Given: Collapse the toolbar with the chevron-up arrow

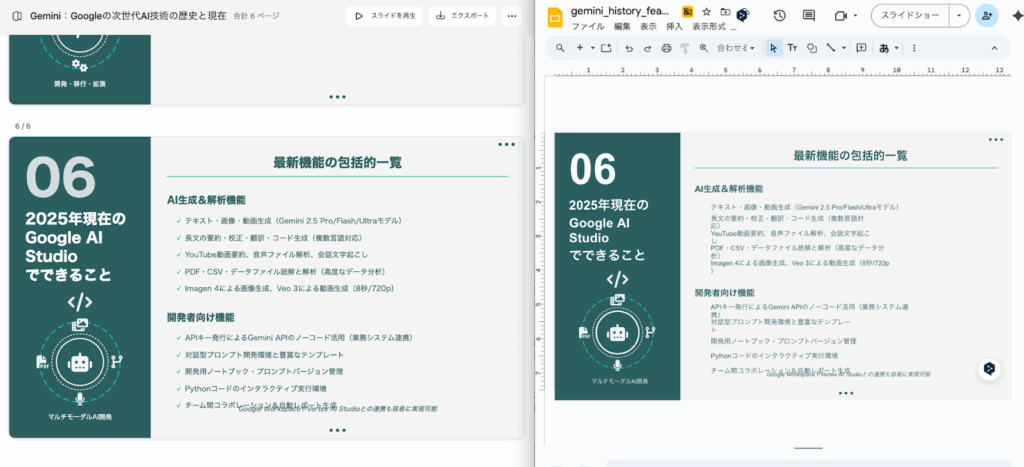Looking at the screenshot, I should tap(994, 48).
